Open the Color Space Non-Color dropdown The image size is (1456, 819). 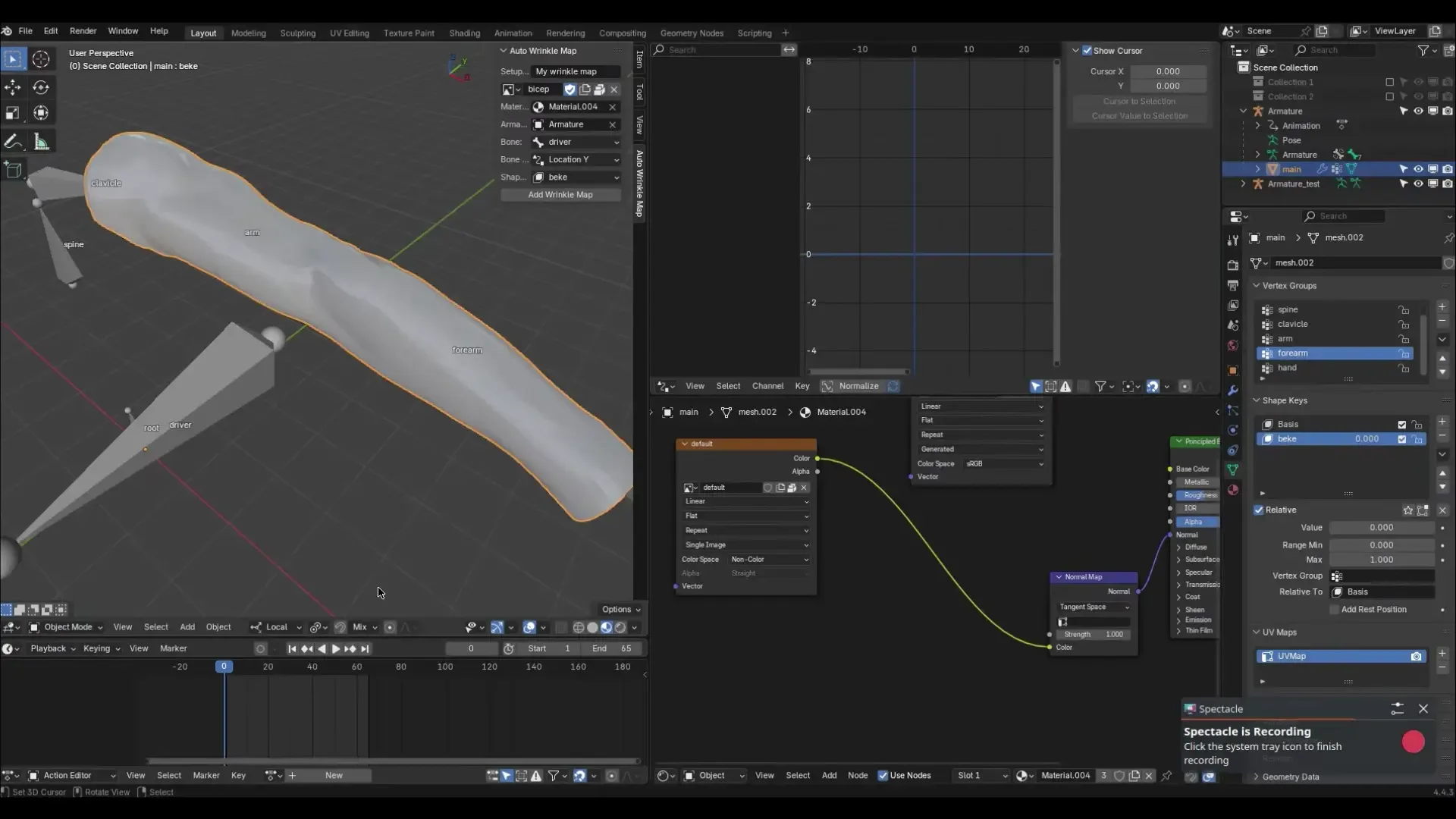click(769, 560)
